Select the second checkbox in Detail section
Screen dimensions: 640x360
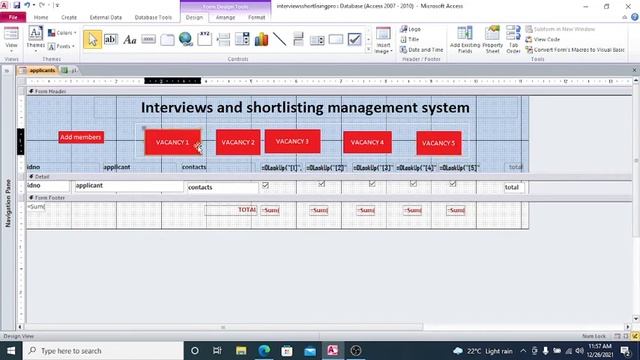coord(322,184)
